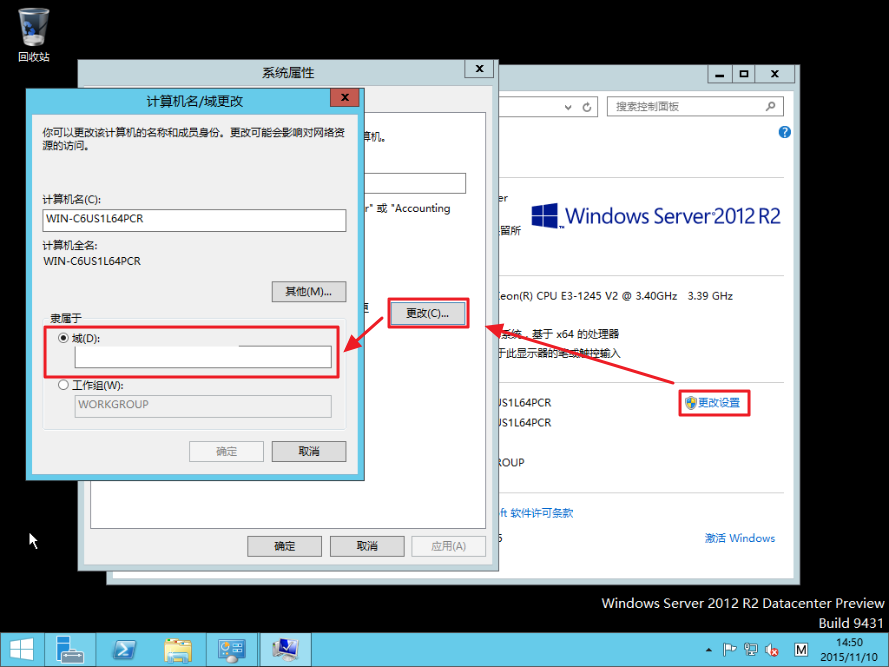Click the WORKGROUP text field
The image size is (889, 667).
tap(203, 406)
